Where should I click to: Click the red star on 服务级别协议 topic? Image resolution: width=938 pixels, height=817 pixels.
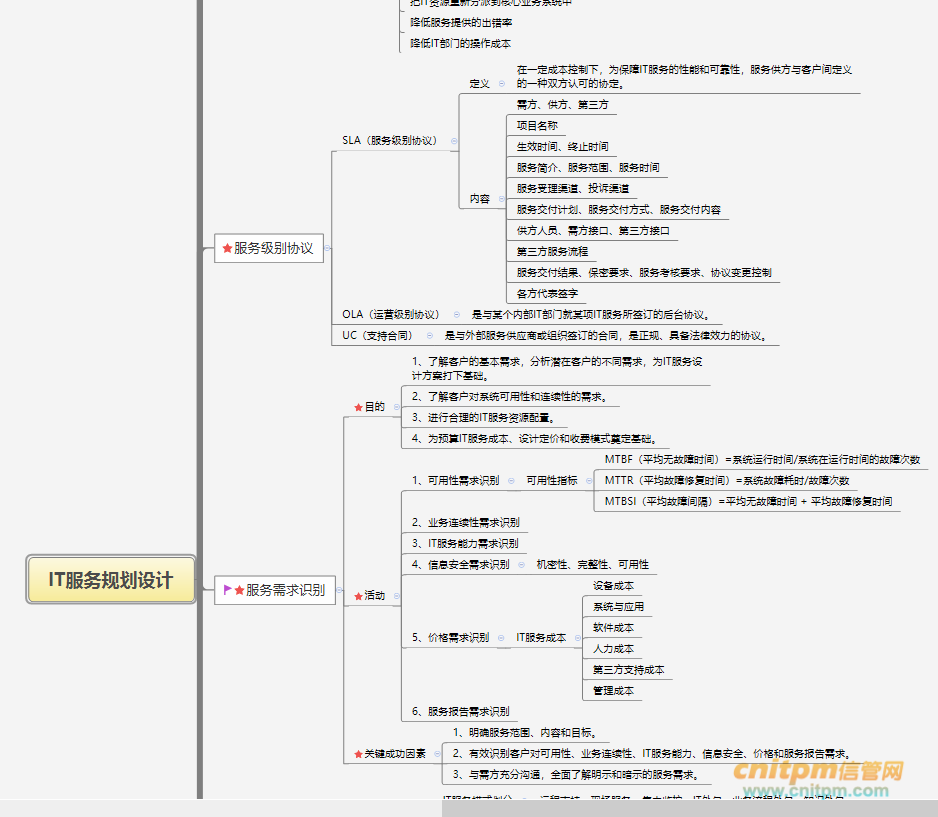point(227,248)
